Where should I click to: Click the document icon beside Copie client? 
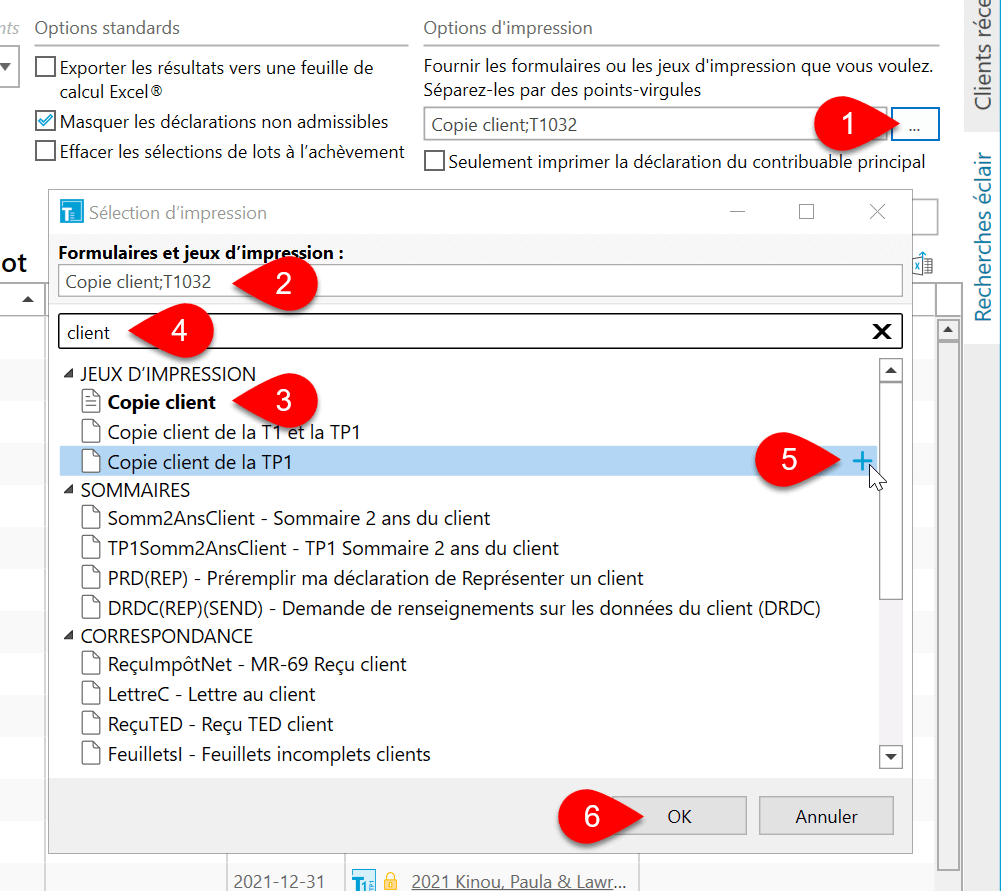91,401
